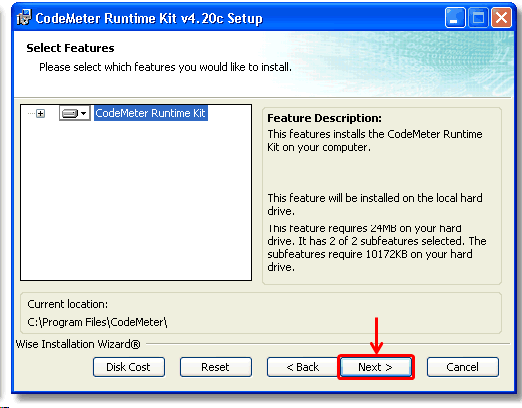Viewport: 522px width, 408px height.
Task: Continue with the Next > button
Action: point(376,367)
